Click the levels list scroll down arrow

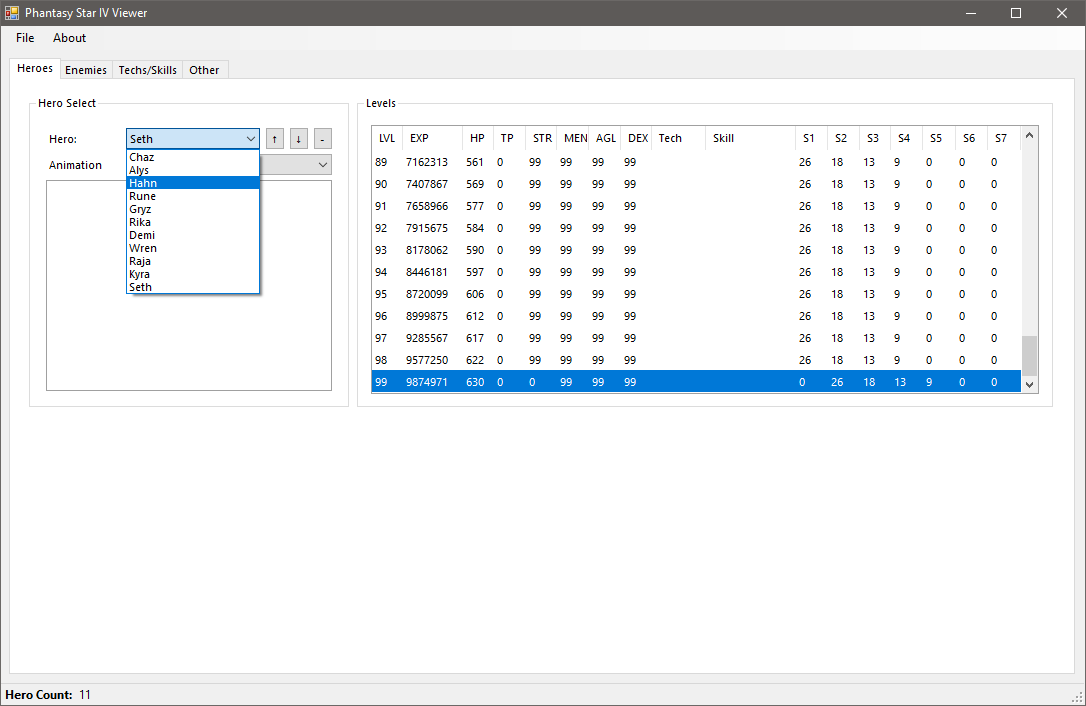click(1029, 385)
